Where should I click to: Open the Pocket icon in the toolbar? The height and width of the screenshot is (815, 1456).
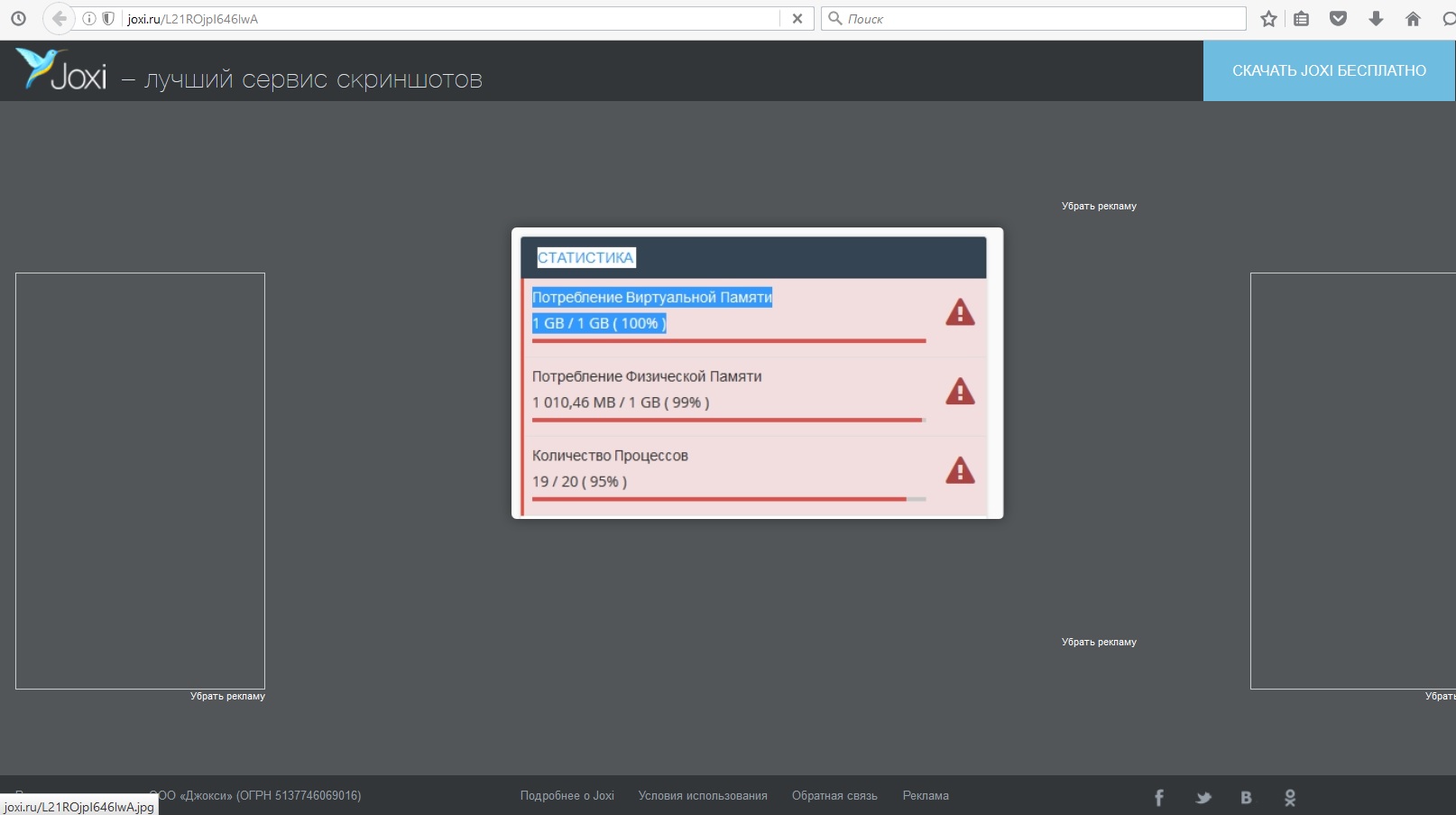pos(1339,19)
